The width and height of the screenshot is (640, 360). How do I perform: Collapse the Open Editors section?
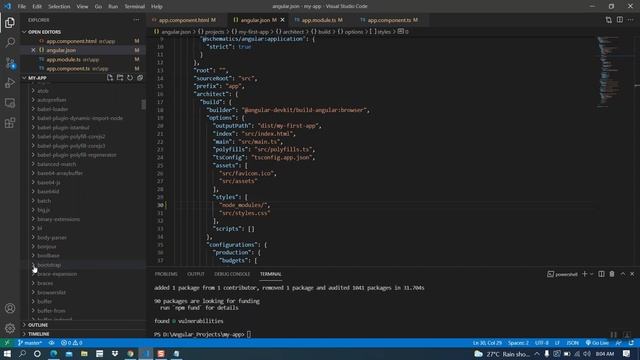click(84, 32)
